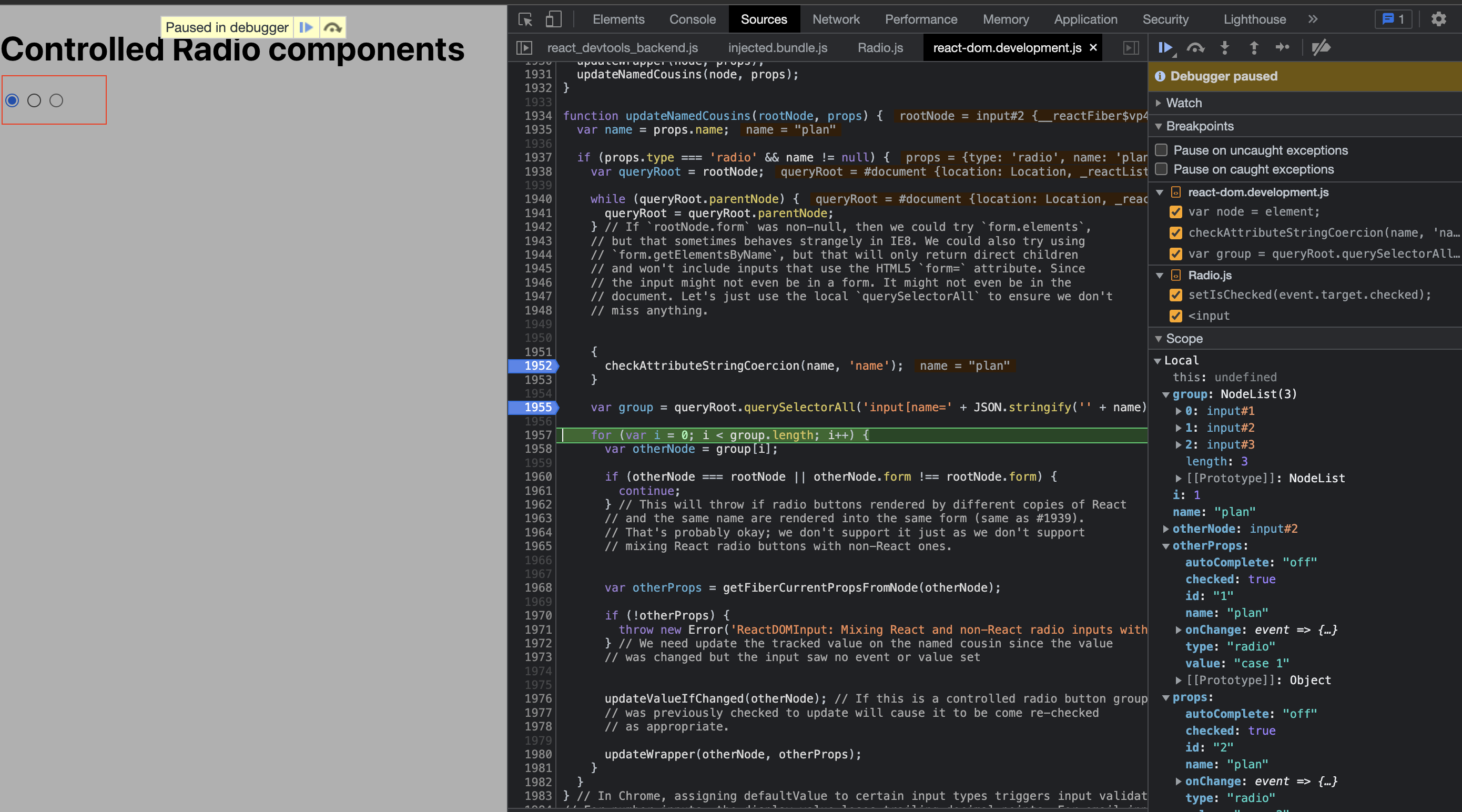This screenshot has width=1462, height=812.
Task: Deactivate all breakpoints using the toolbar icon
Action: pyautogui.click(x=1321, y=48)
